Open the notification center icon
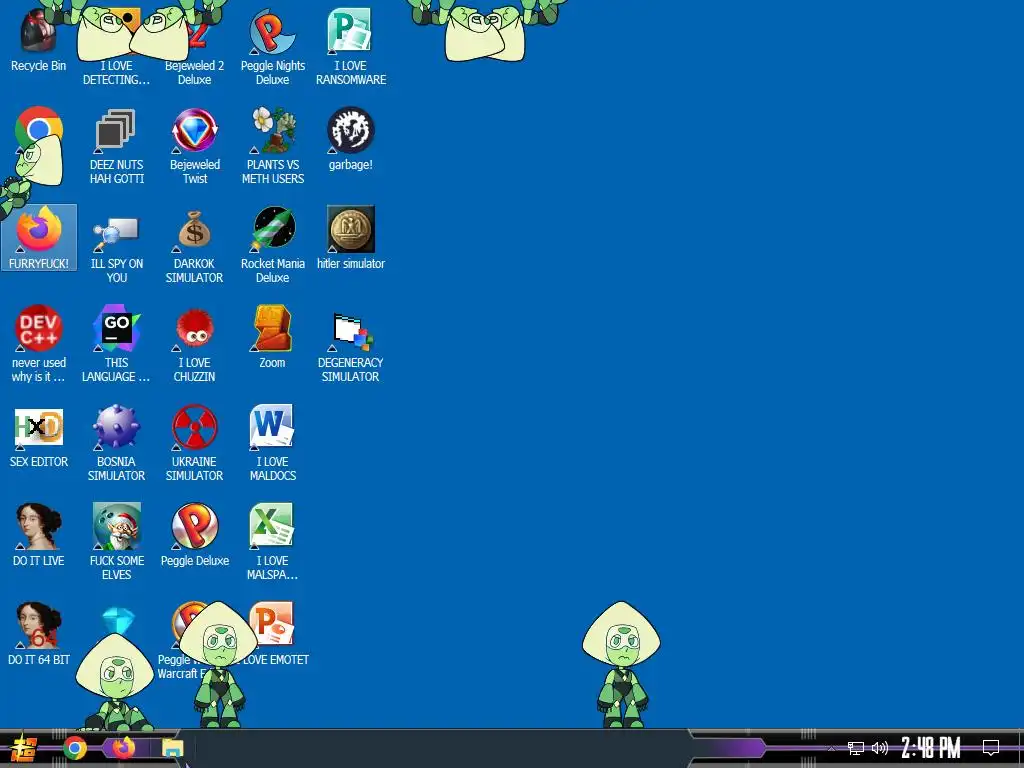The image size is (1024, 768). (991, 748)
